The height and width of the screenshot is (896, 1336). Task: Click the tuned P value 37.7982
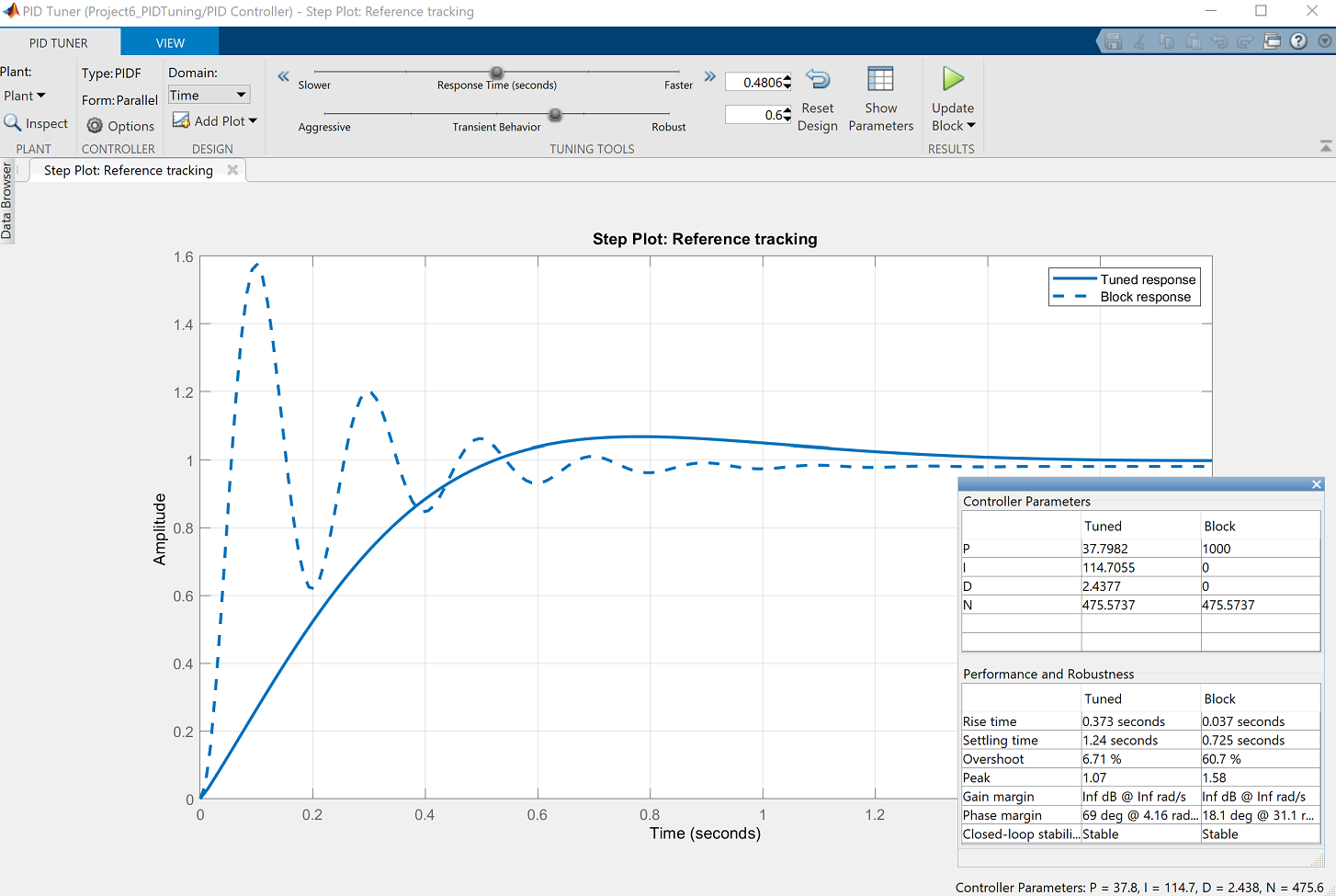pos(1140,549)
